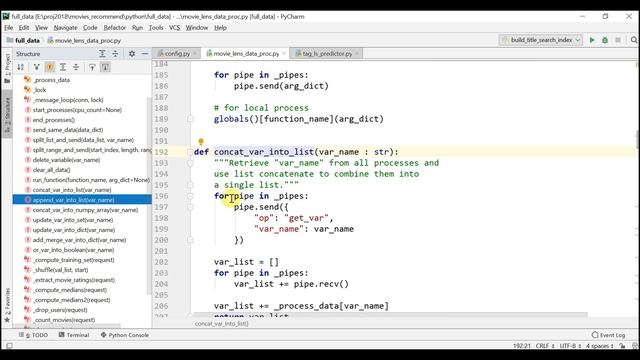Toggle show inherited members in Structure
Viewport: 640px width, 360px height.
[x=37, y=67]
